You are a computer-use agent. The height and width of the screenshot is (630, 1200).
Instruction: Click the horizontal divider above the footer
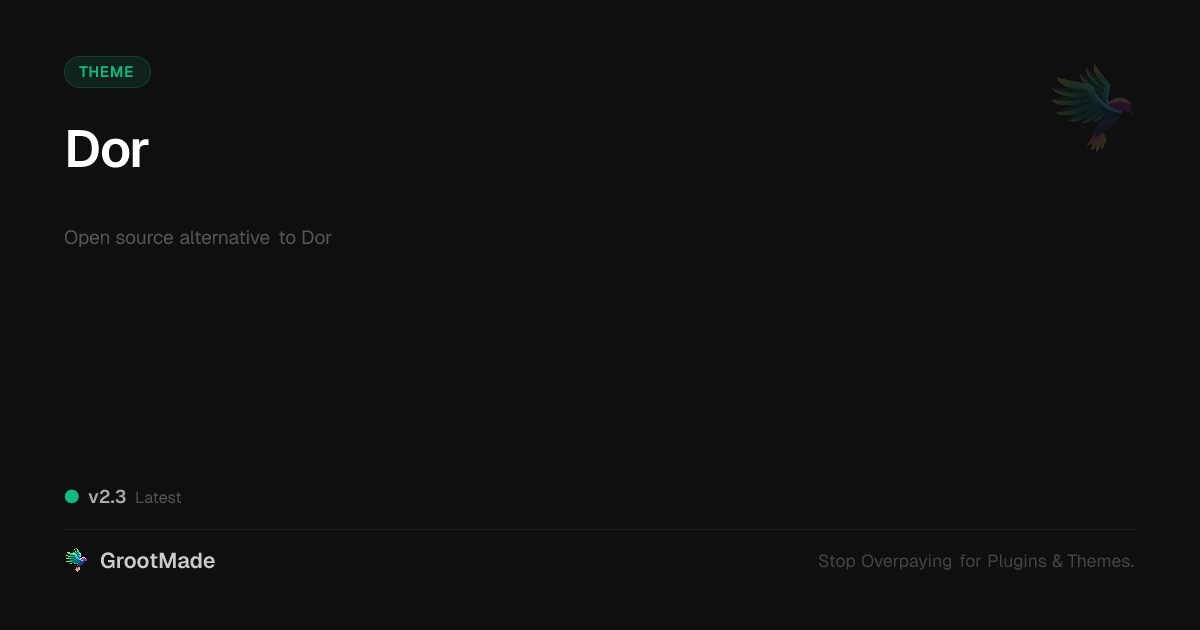click(x=600, y=529)
